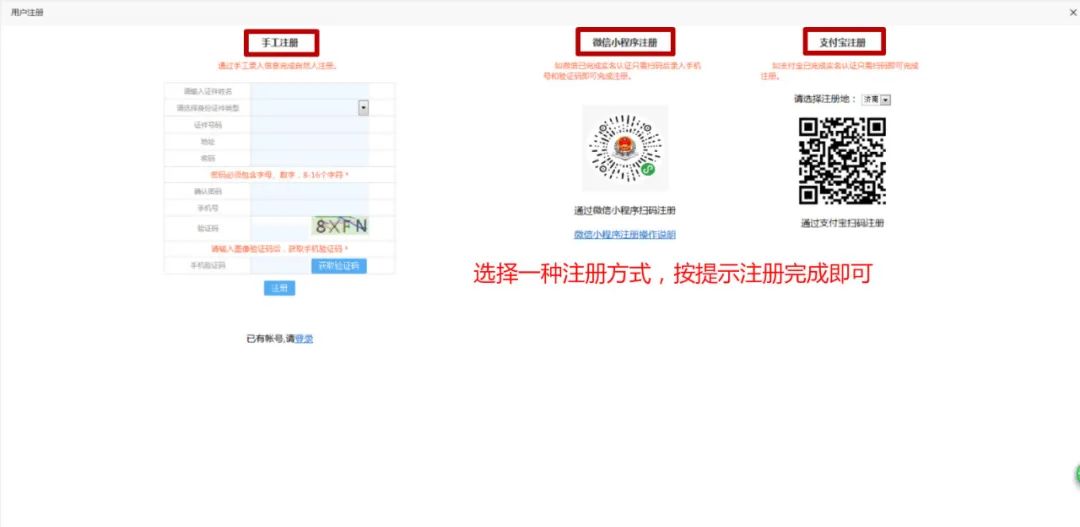Click the red captcha instruction hint text

(280, 249)
